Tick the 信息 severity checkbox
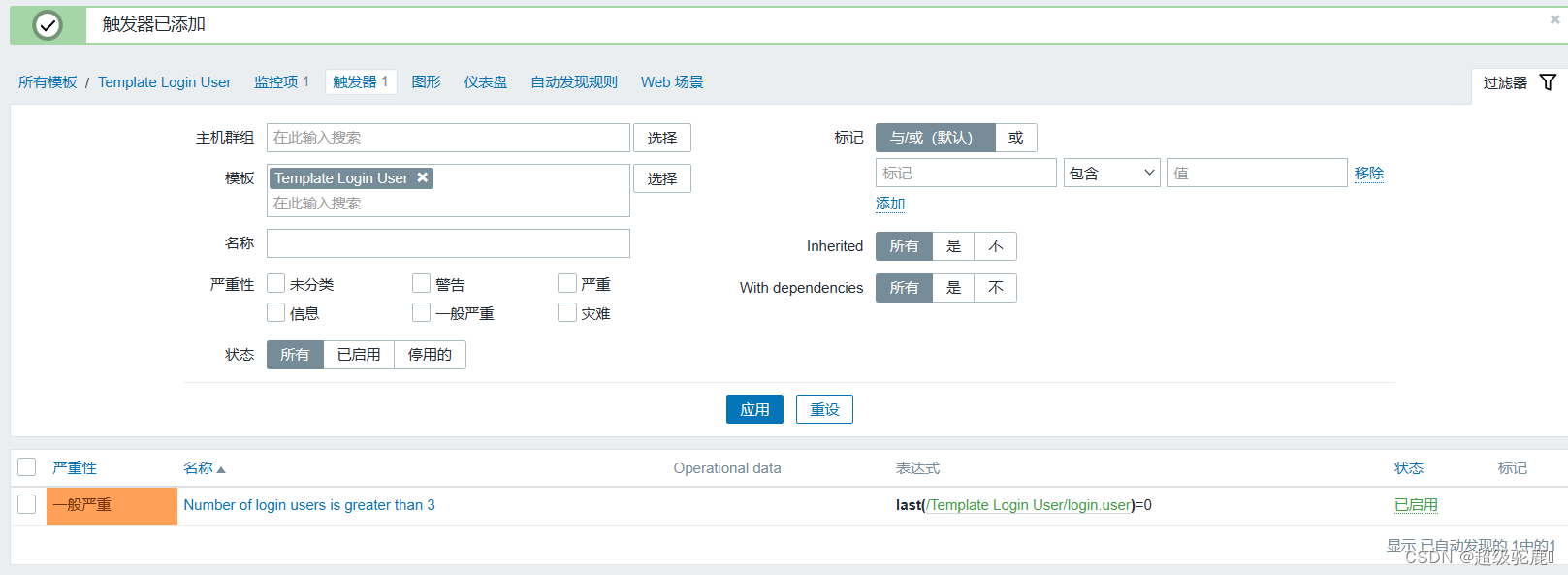 pos(276,312)
